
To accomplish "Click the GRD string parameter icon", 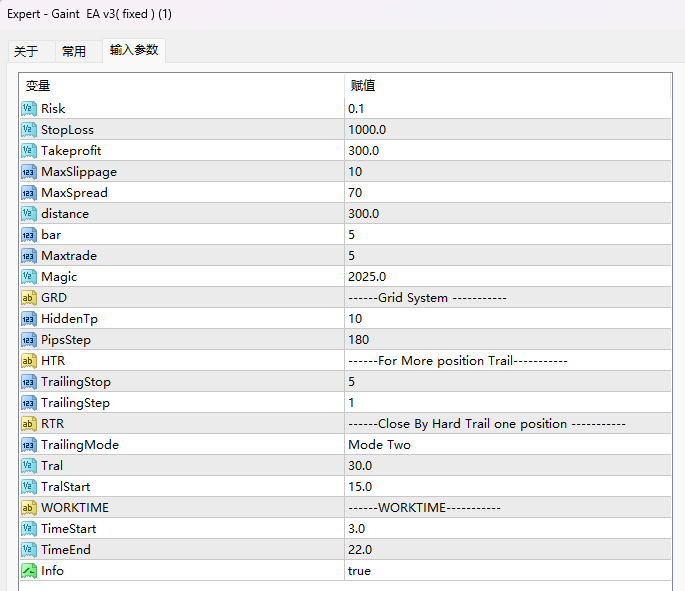I will point(29,297).
